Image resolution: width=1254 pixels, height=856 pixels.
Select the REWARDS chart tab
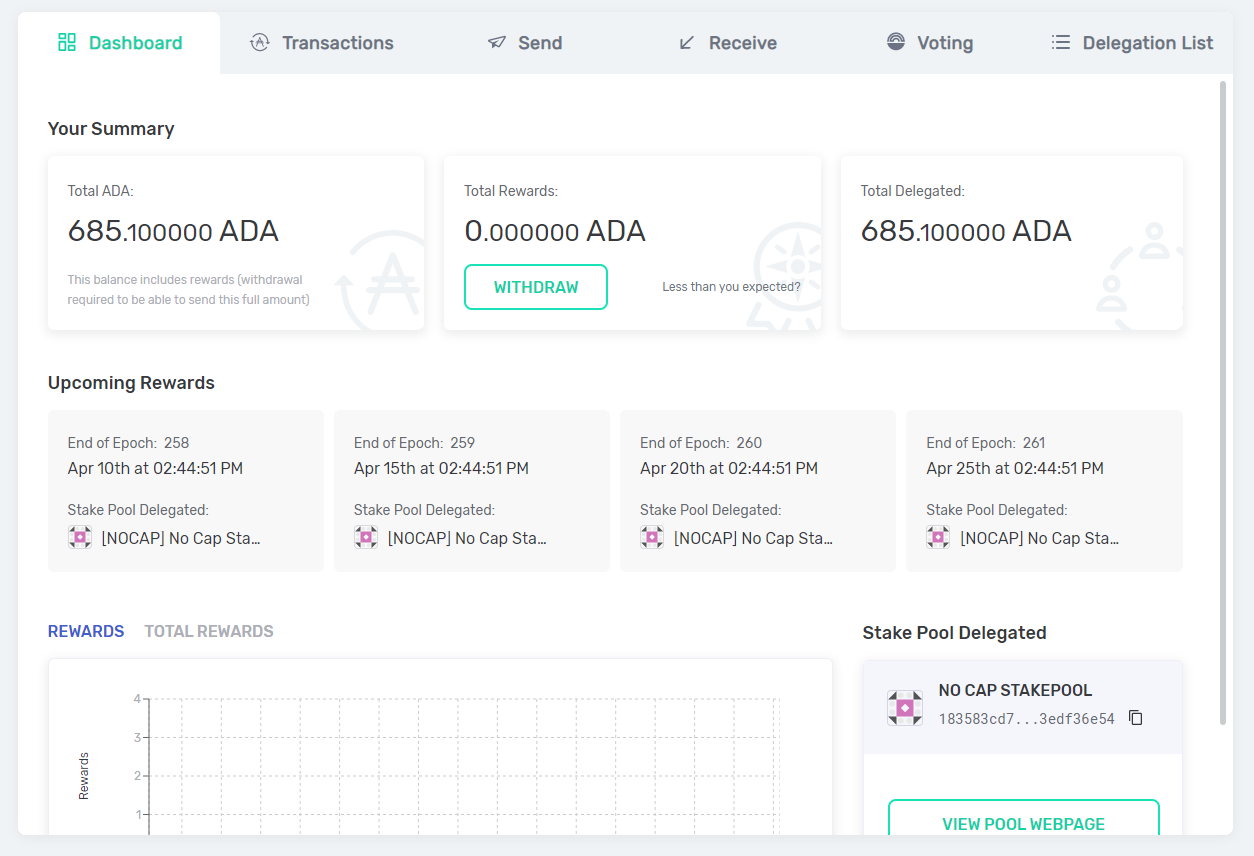[x=86, y=631]
